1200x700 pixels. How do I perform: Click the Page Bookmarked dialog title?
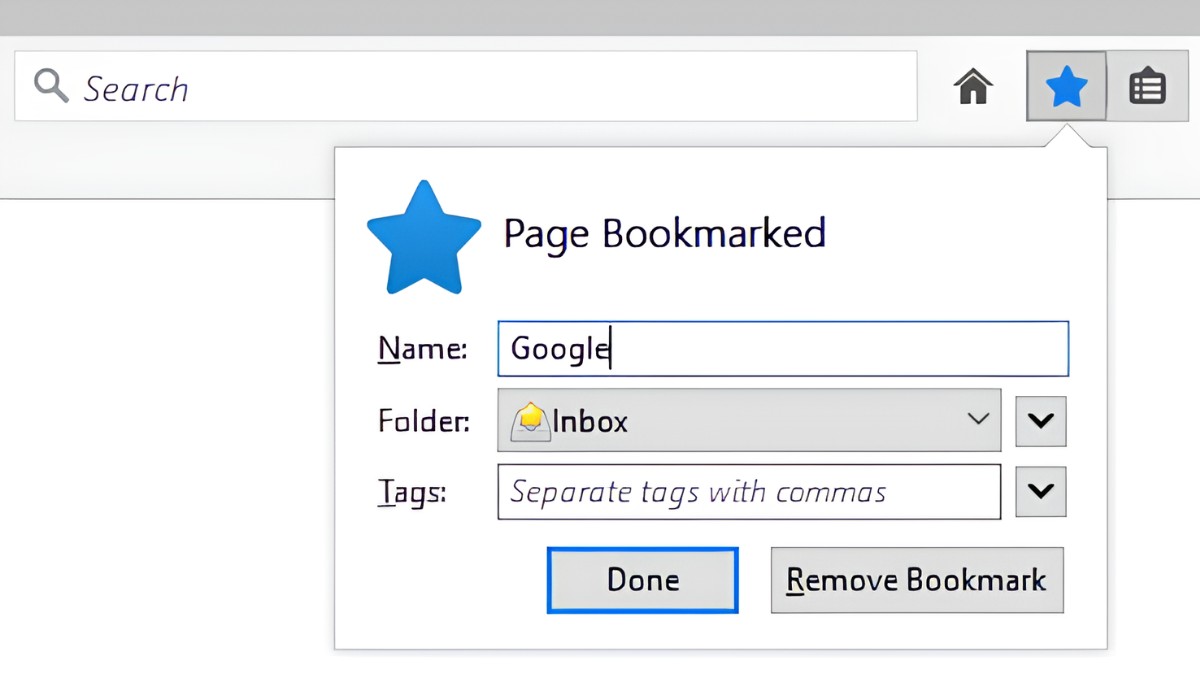point(664,233)
